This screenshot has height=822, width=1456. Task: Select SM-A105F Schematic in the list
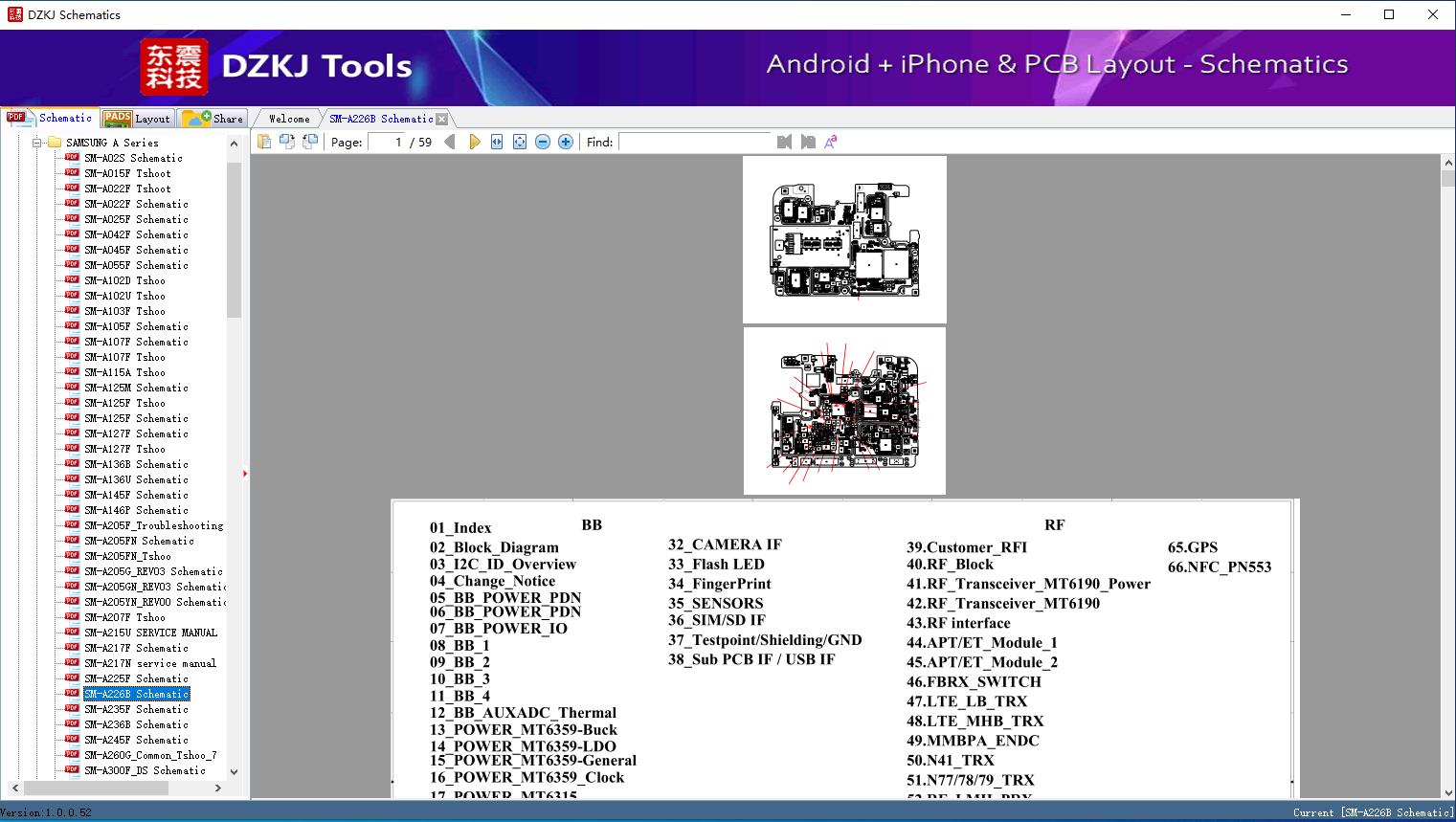point(136,326)
